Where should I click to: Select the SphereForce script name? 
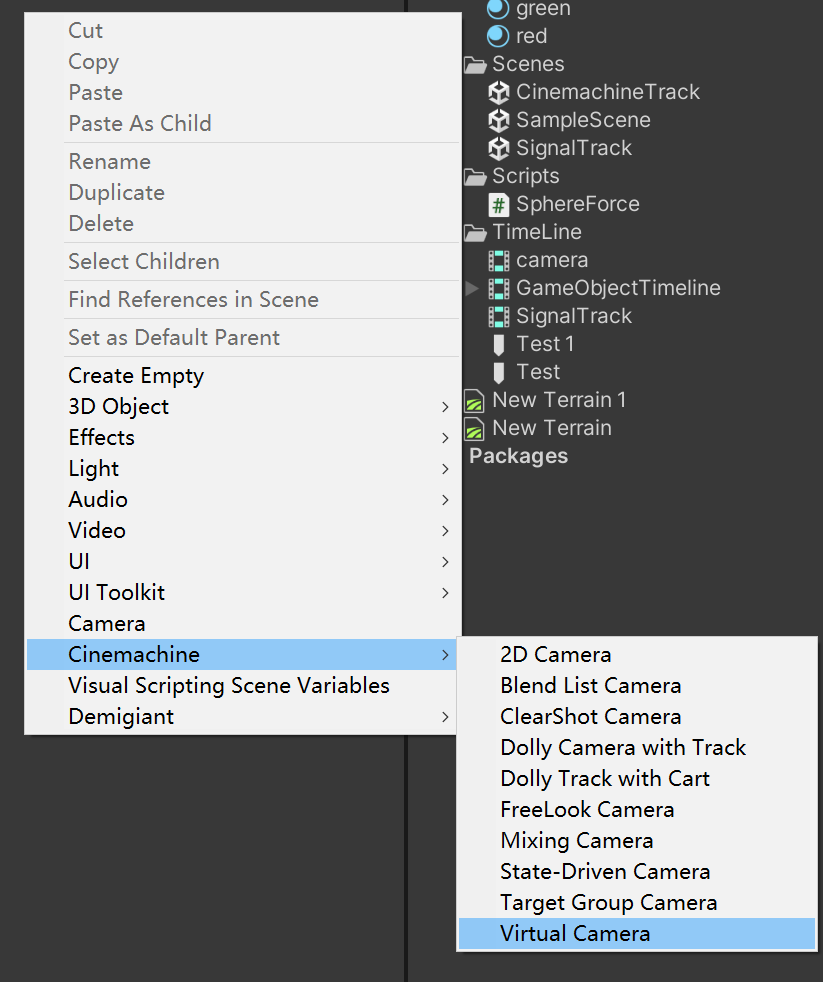coord(577,204)
